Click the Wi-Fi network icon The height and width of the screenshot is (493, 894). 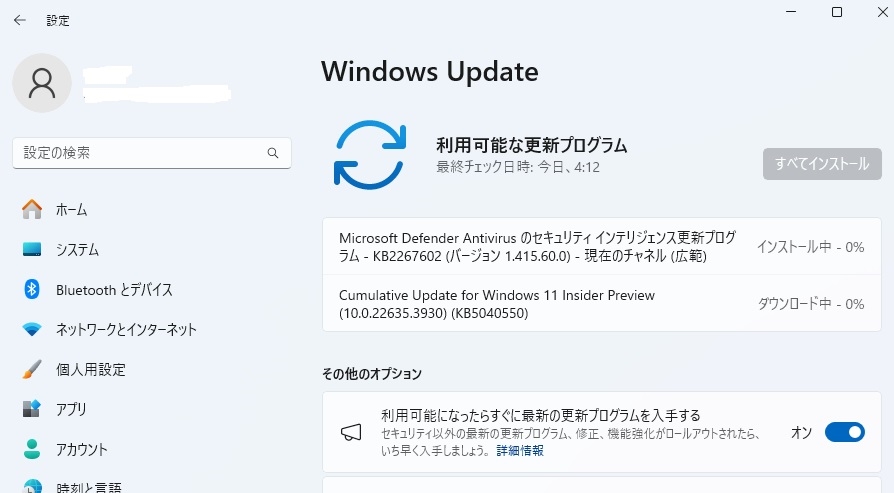(x=32, y=329)
